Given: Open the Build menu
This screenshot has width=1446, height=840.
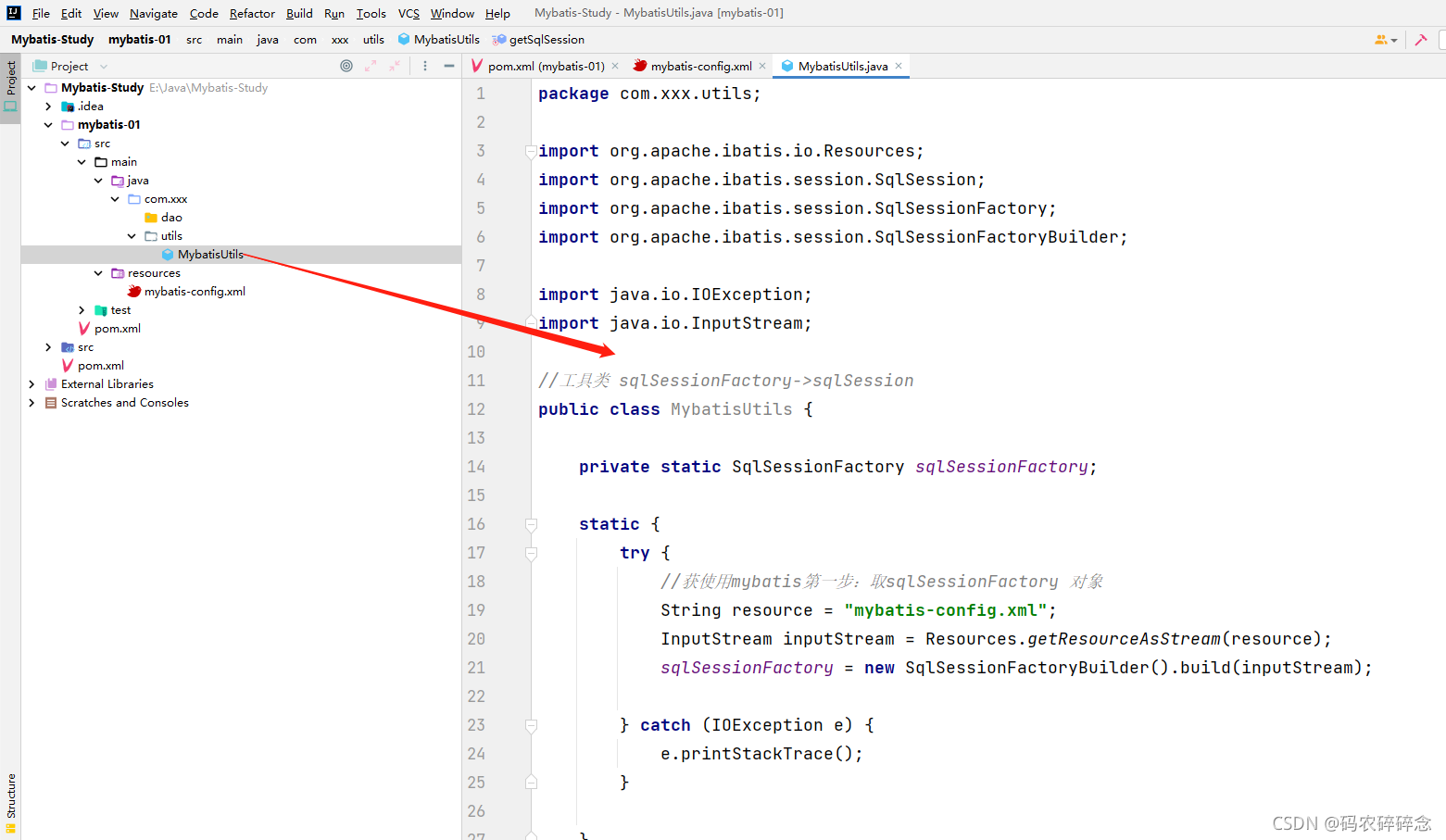Looking at the screenshot, I should [299, 13].
